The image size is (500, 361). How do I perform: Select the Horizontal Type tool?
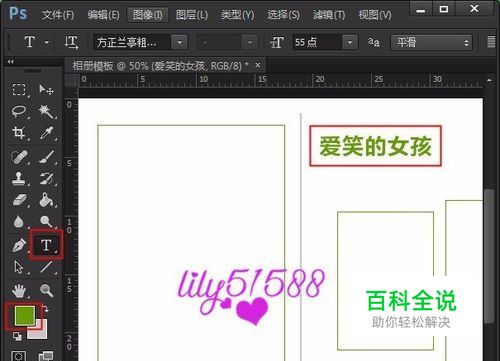pos(46,245)
